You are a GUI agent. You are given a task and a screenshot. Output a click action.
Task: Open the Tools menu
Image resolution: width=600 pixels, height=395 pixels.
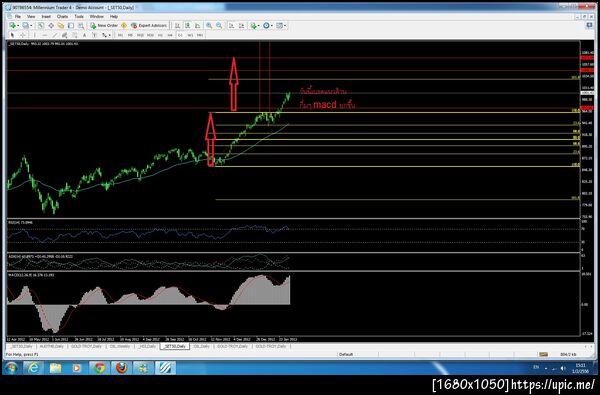79,16
